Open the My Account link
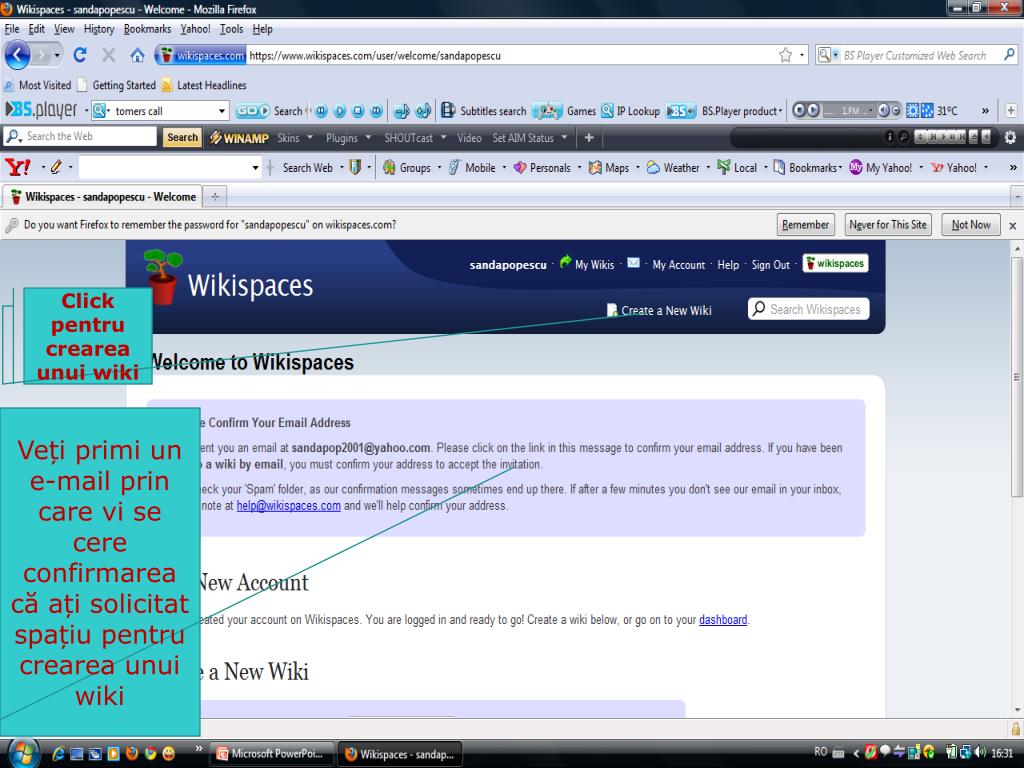Viewport: 1024px width, 768px height. coord(679,264)
